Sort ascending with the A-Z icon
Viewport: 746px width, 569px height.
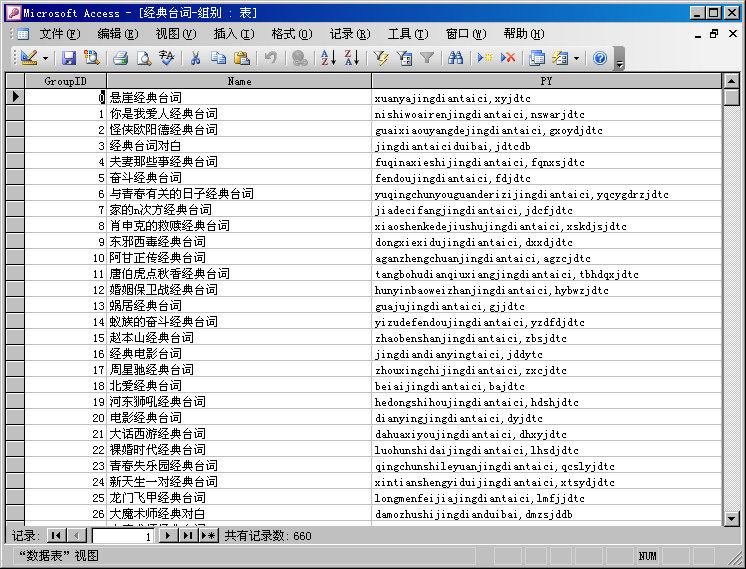click(x=328, y=58)
